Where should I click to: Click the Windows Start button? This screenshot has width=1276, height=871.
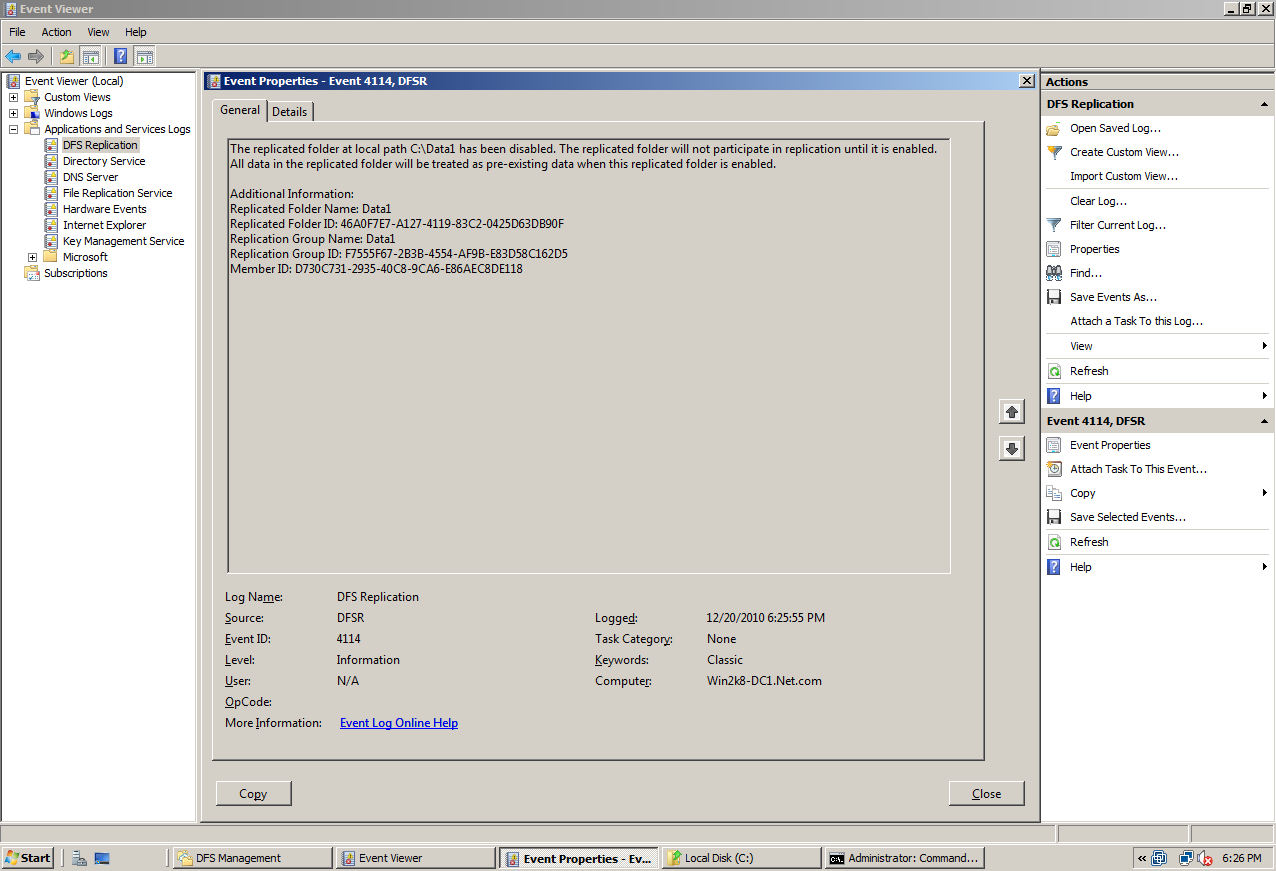click(x=28, y=858)
